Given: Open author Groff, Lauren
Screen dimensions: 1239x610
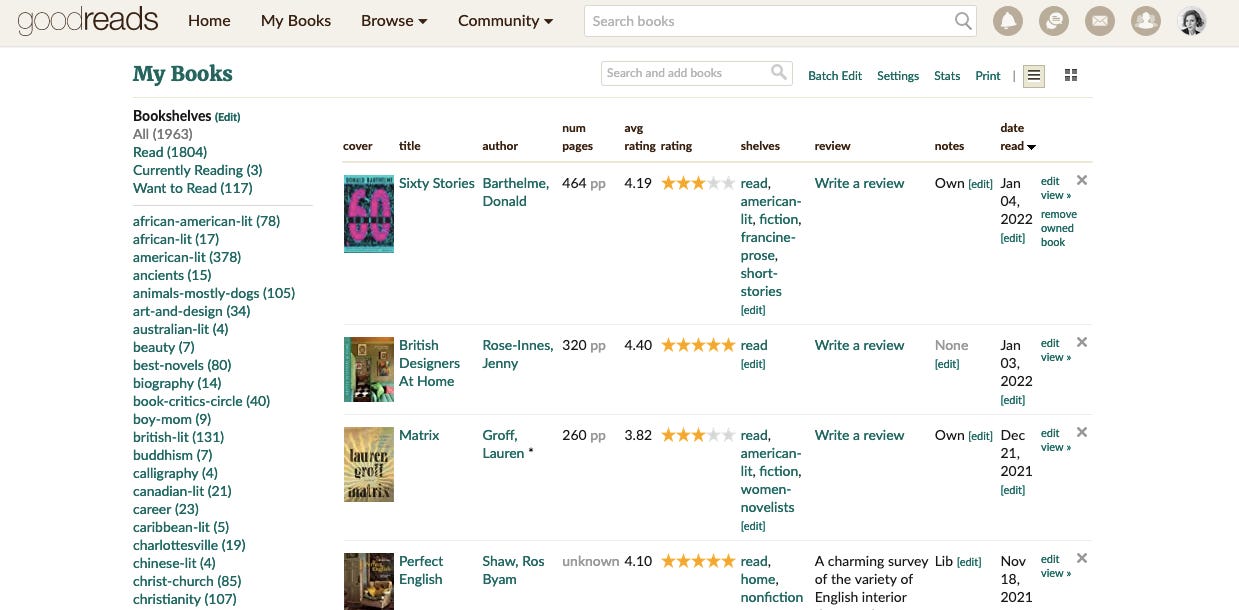Looking at the screenshot, I should (503, 444).
